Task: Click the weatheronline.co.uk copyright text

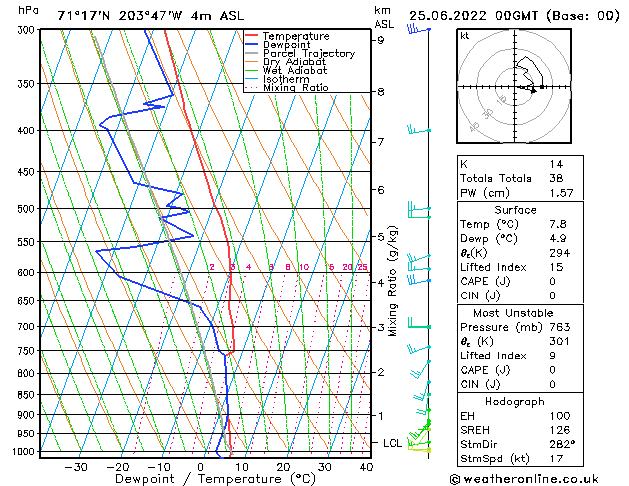Action: [x=524, y=479]
